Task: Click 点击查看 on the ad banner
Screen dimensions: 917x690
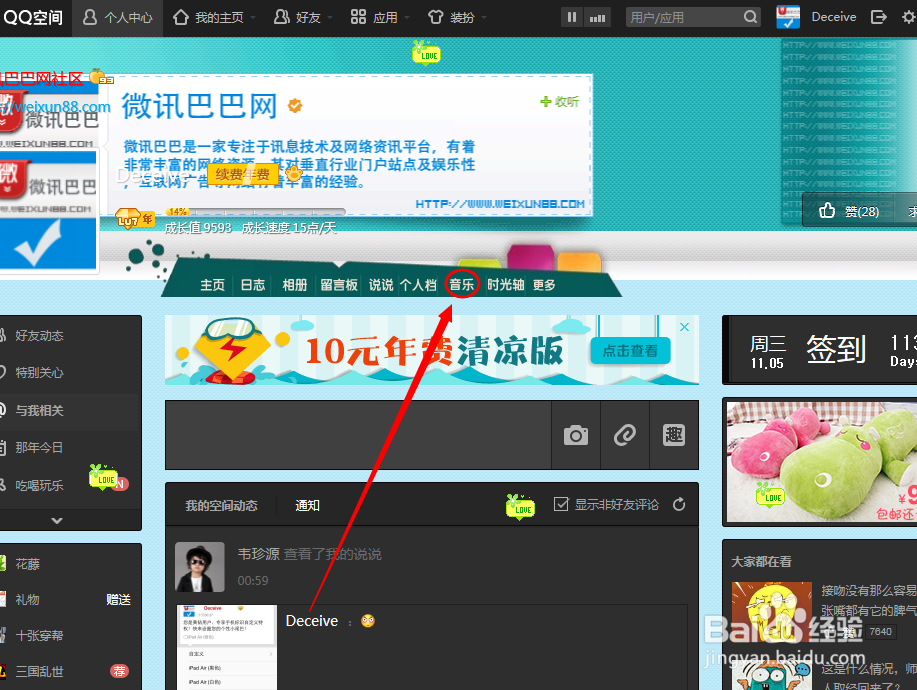Action: coord(630,351)
